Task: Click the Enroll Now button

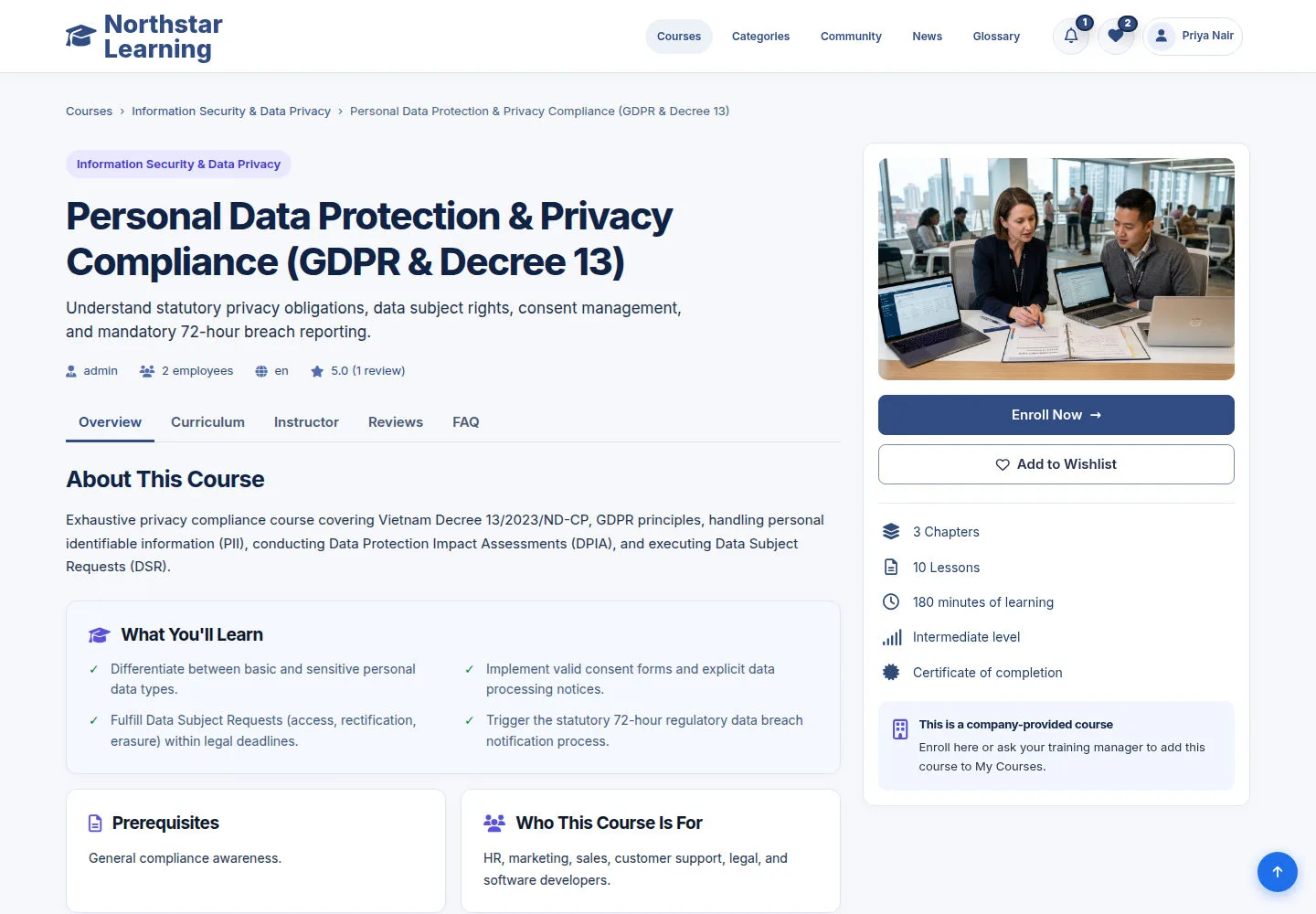Action: point(1056,415)
